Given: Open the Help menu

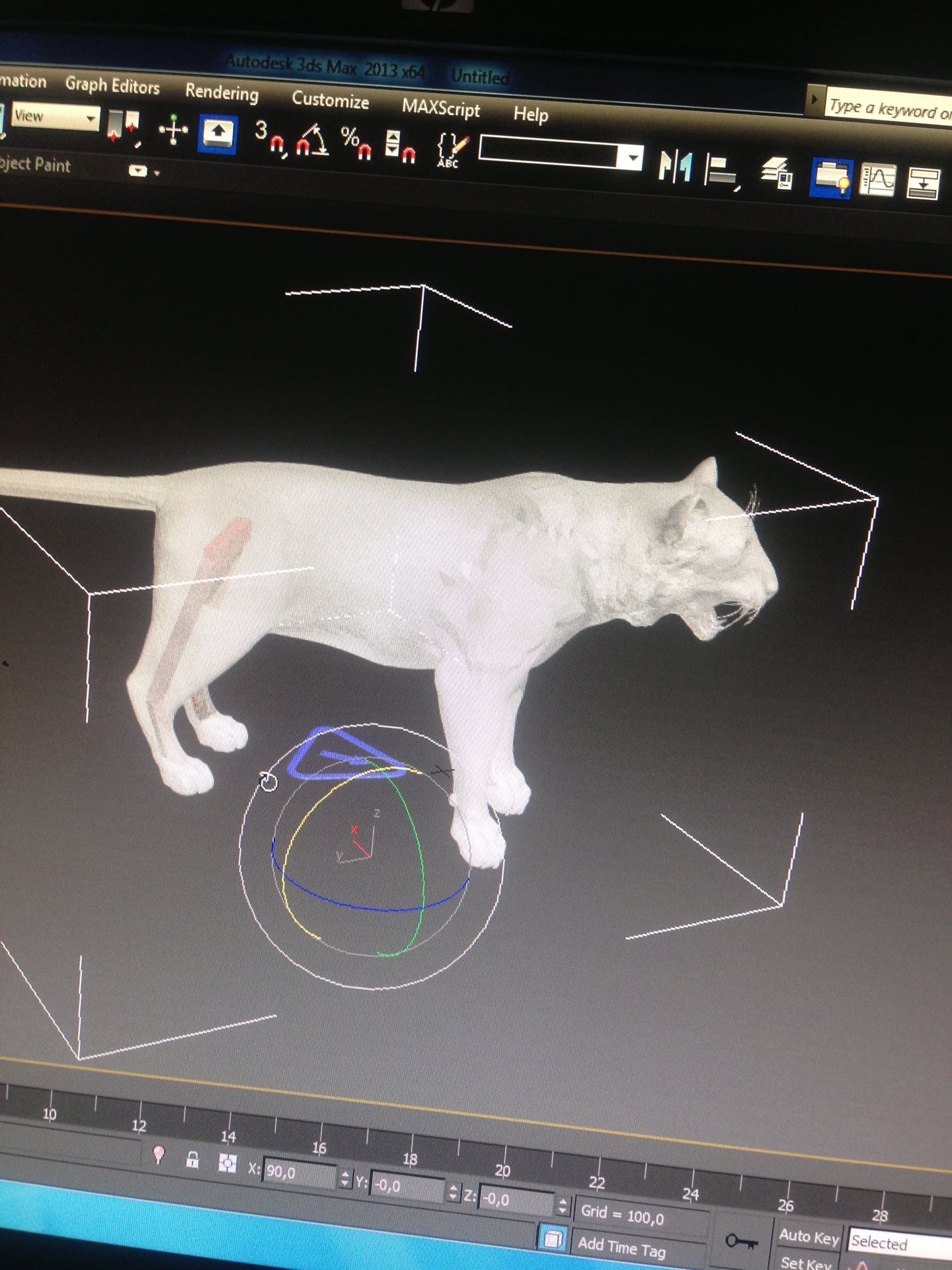Looking at the screenshot, I should (x=531, y=114).
